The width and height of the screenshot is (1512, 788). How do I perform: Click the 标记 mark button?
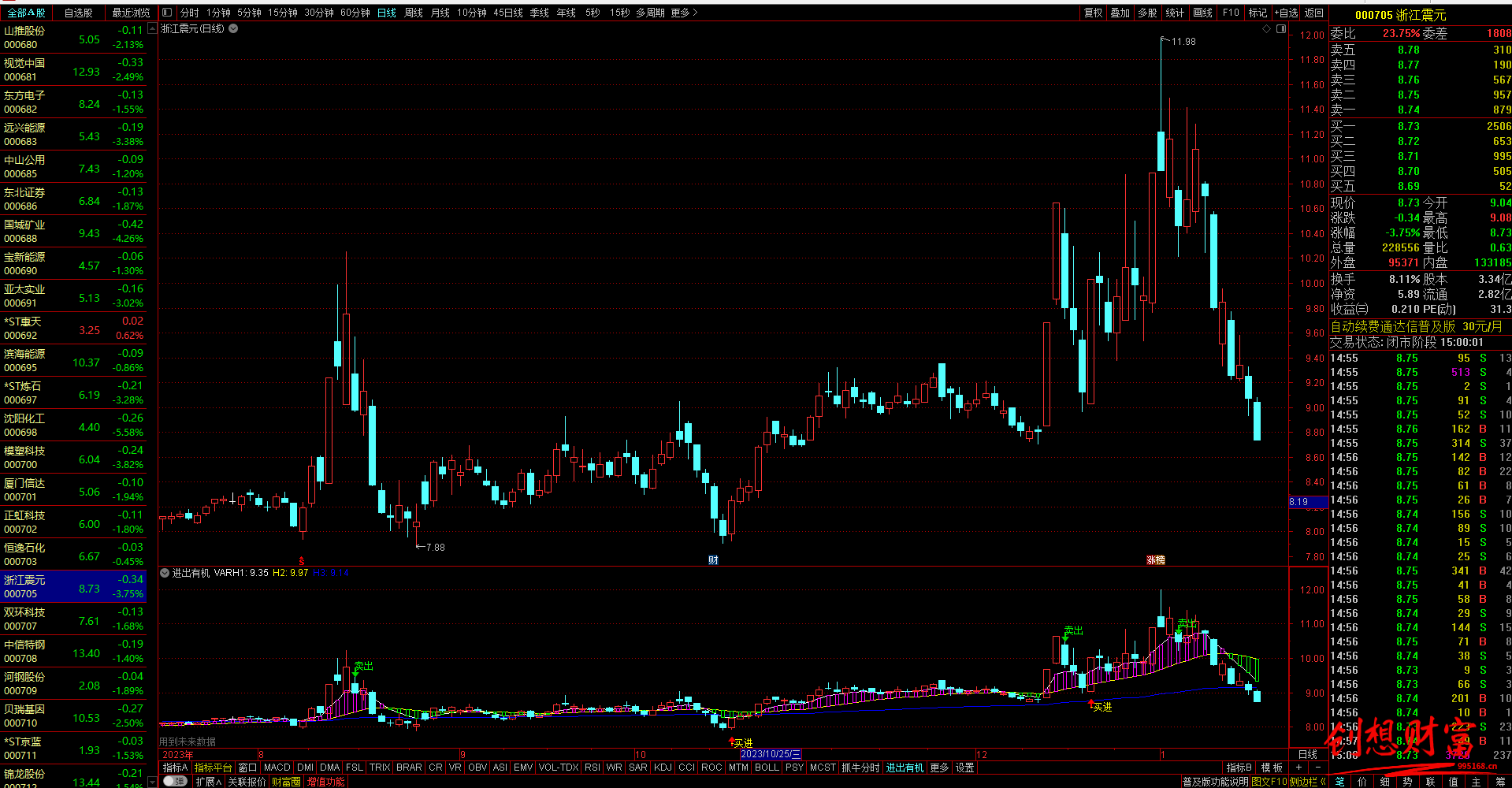click(1258, 13)
